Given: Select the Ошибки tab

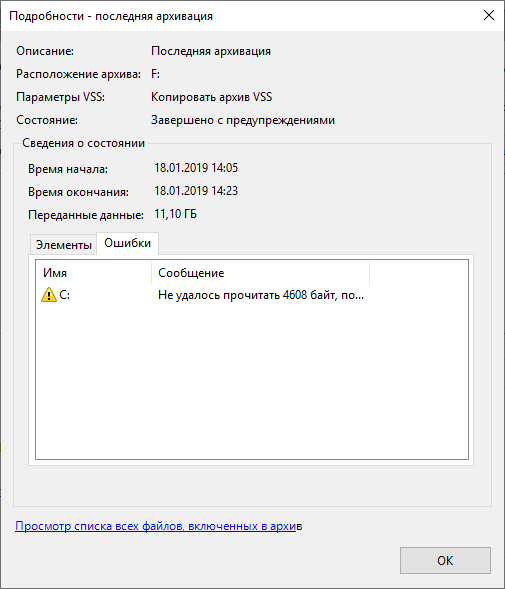Looking at the screenshot, I should click(127, 243).
